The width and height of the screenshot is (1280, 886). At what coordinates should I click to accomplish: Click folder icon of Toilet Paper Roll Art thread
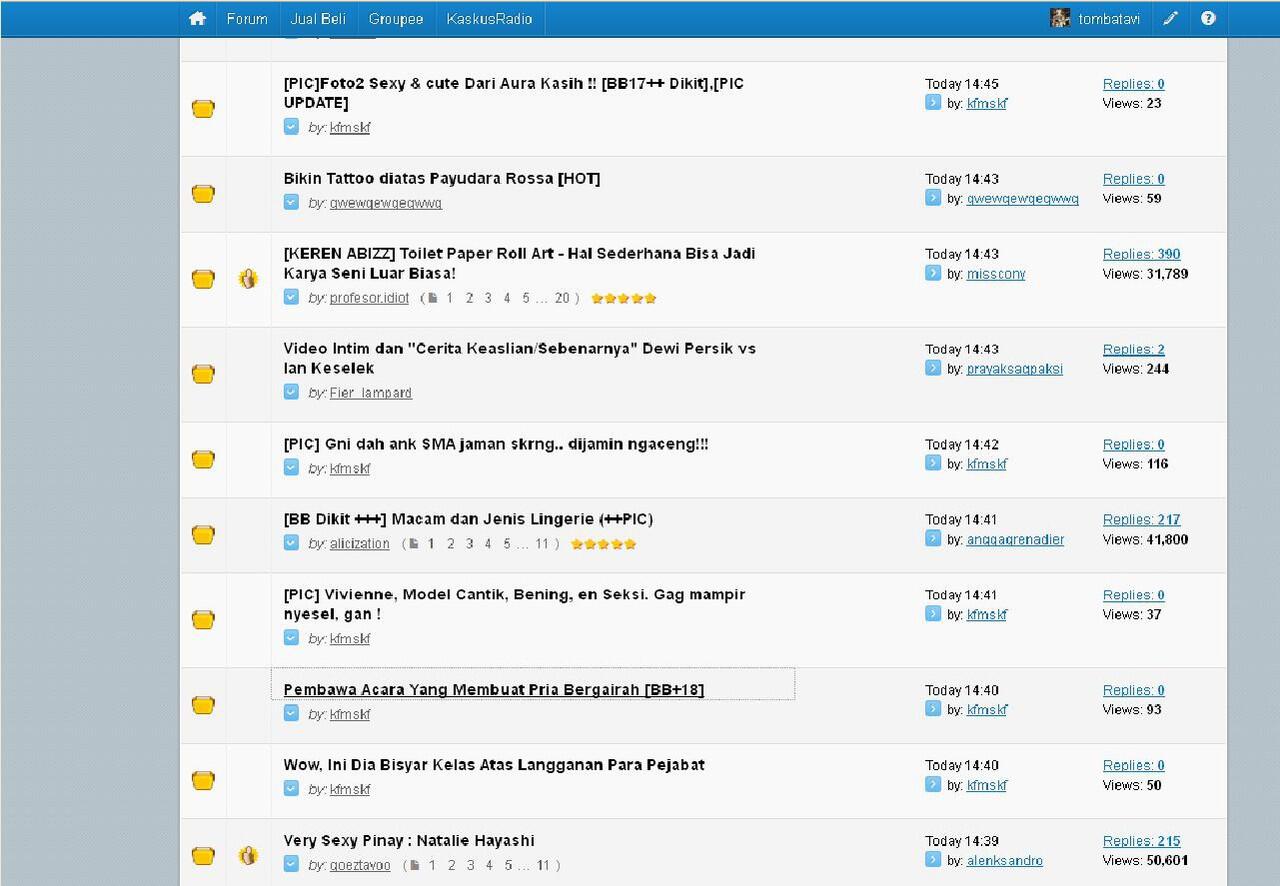point(203,278)
